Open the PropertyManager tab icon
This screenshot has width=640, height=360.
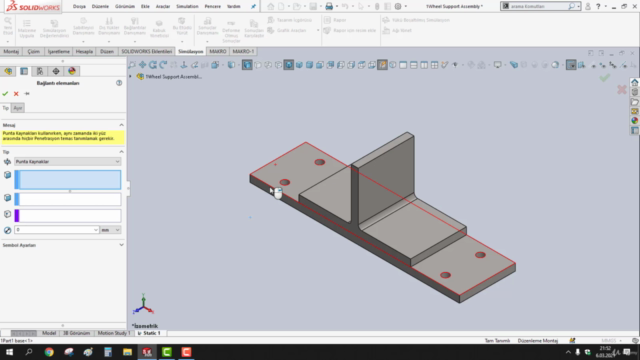click(24, 71)
